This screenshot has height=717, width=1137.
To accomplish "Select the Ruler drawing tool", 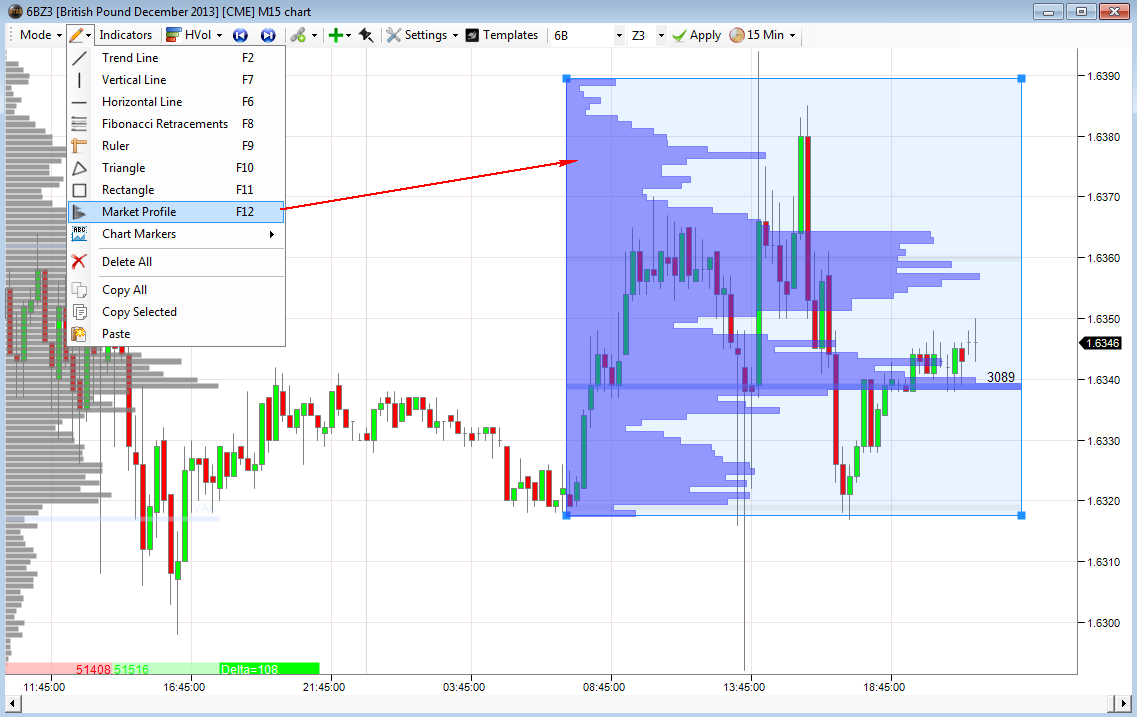I will pyautogui.click(x=116, y=146).
